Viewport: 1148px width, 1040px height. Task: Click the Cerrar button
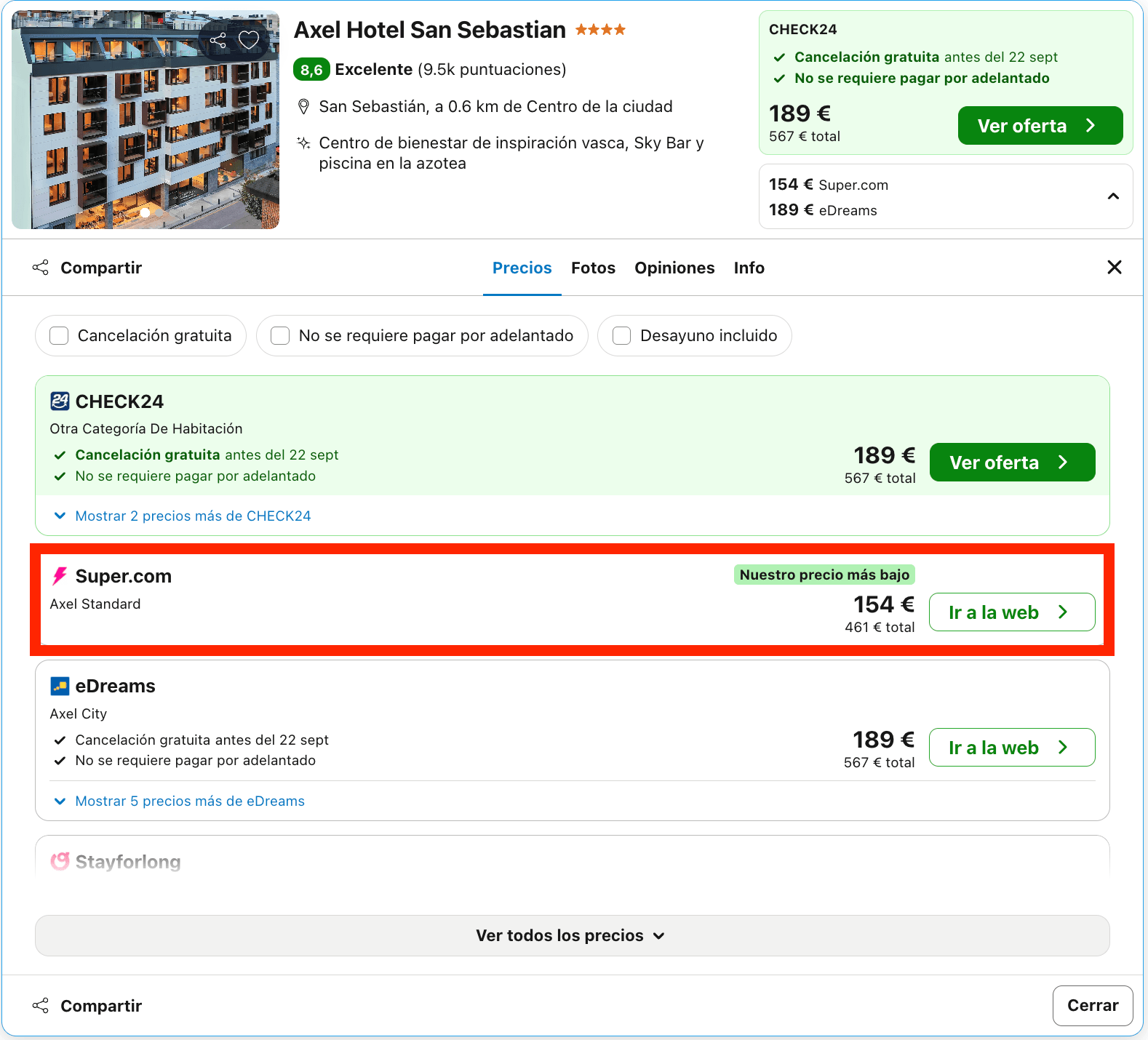(1093, 1006)
